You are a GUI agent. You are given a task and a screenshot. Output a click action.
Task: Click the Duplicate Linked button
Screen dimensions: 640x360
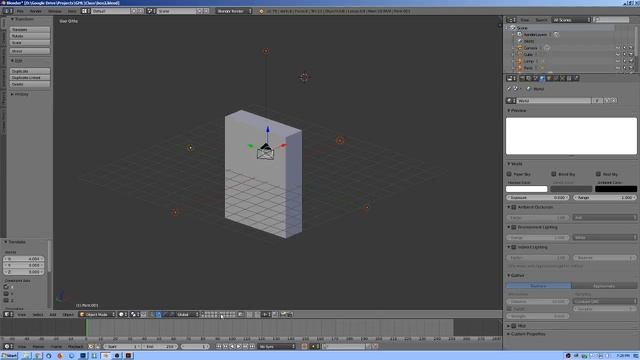coord(30,78)
